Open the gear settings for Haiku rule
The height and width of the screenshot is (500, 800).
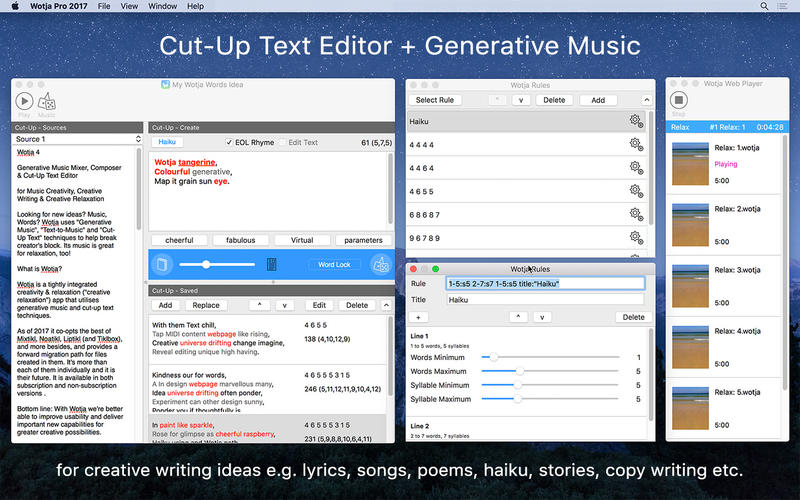coord(636,121)
